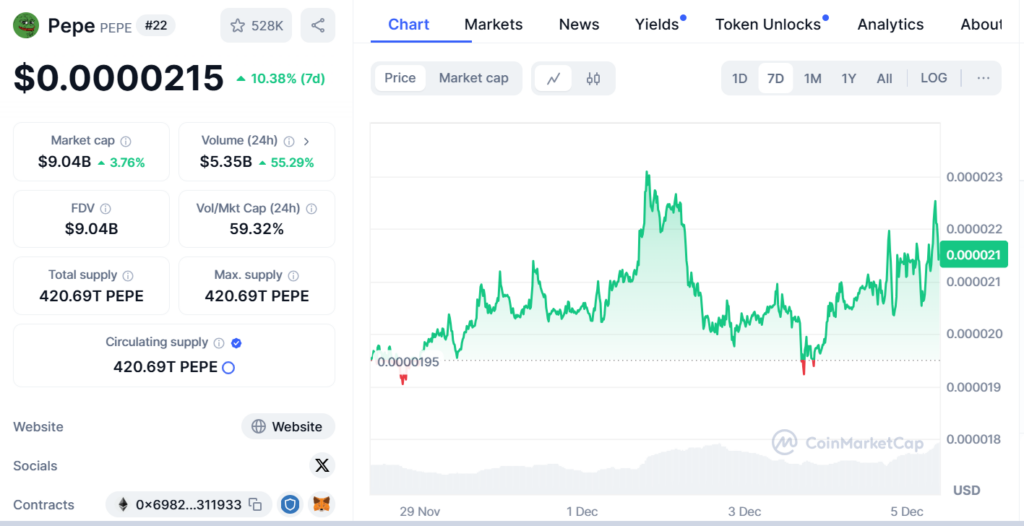Open the X social link icon
Image resolution: width=1024 pixels, height=526 pixels.
321,465
